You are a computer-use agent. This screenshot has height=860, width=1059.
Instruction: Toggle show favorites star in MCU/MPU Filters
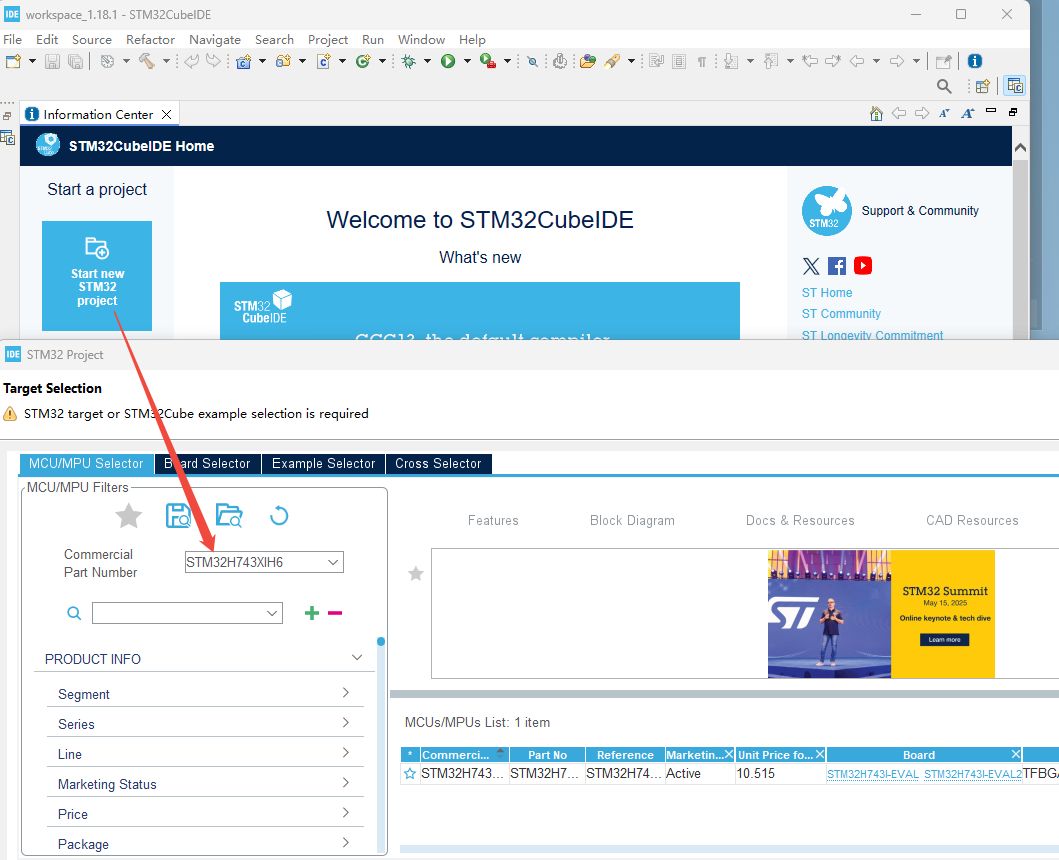coord(128,516)
